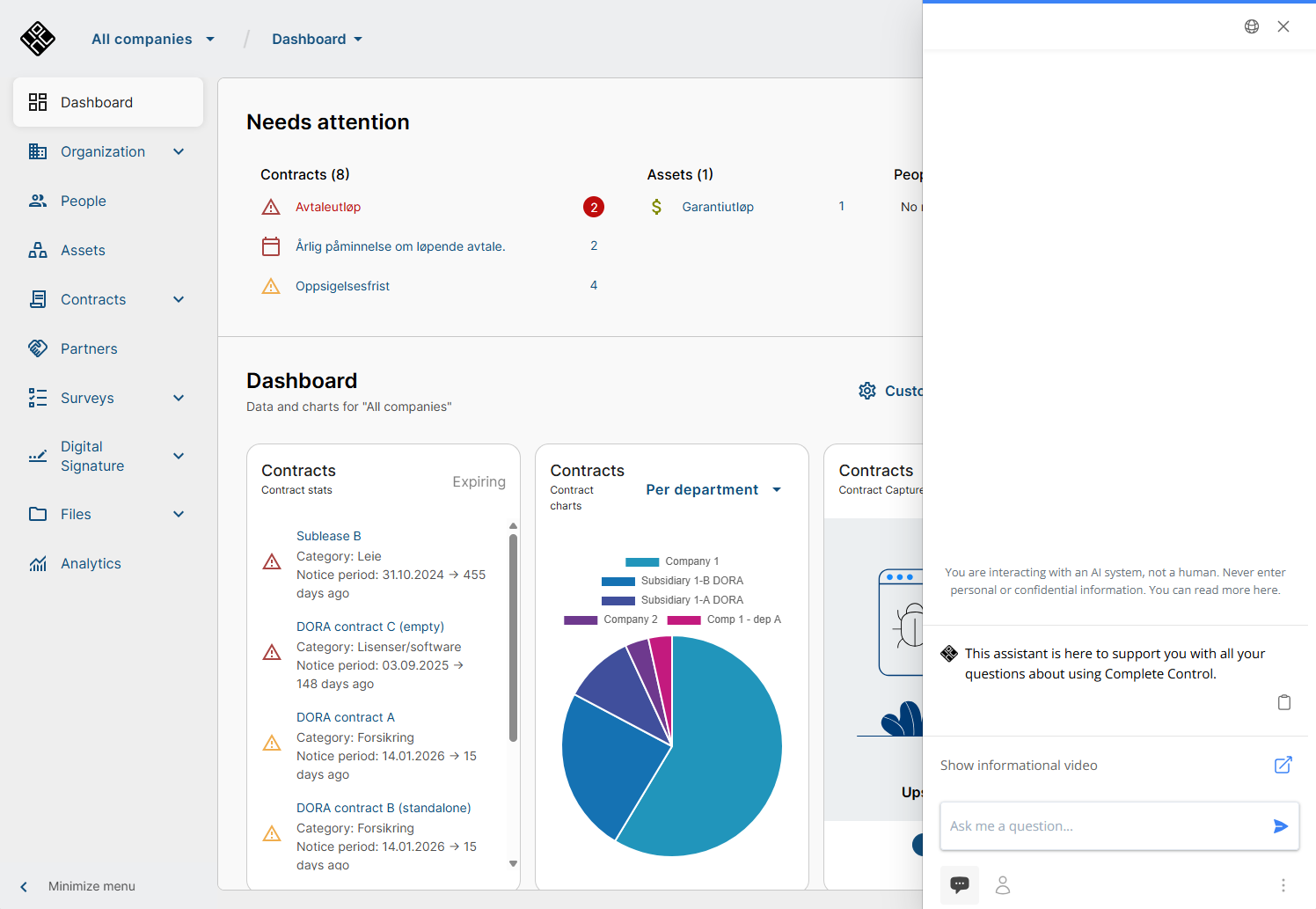Click the globe language icon in chat panel
The image size is (1316, 909).
click(1251, 26)
